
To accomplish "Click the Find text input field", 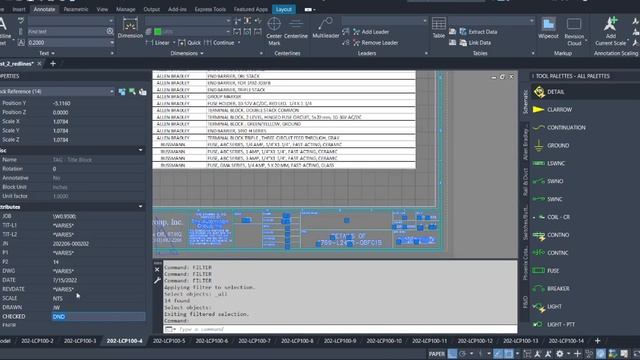I will [66, 31].
